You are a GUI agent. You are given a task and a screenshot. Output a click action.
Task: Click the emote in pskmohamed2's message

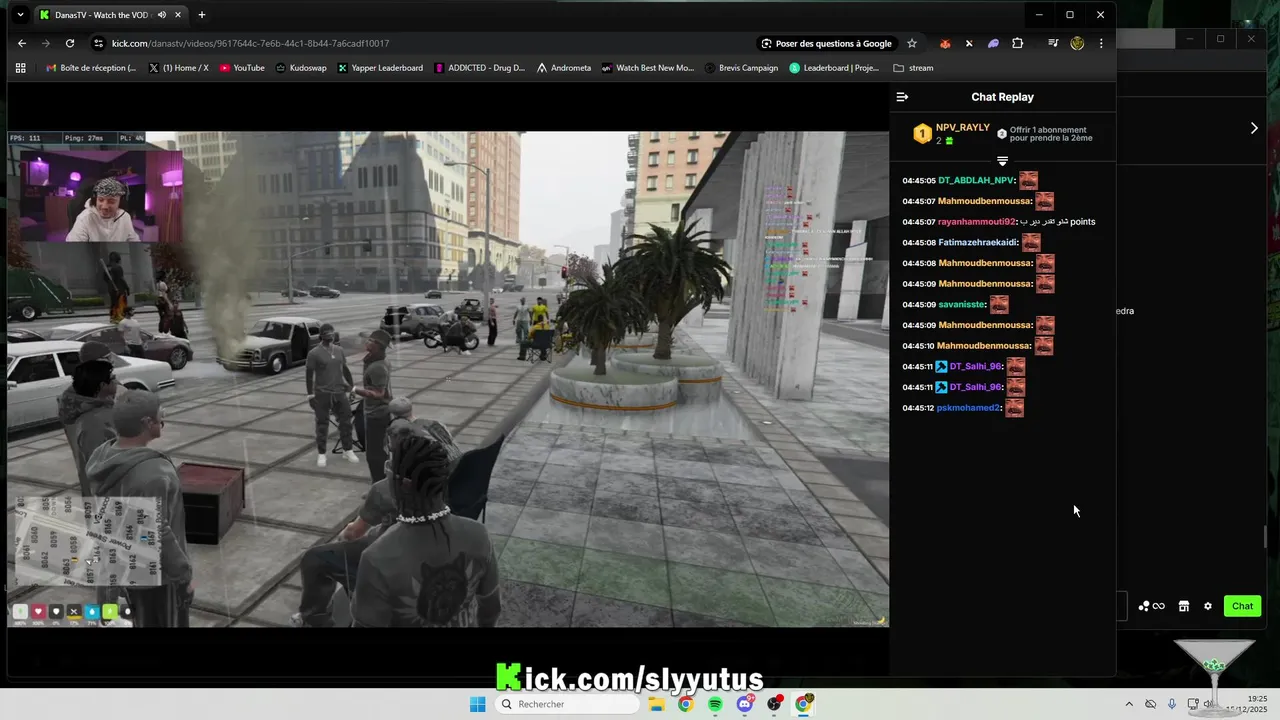click(1014, 408)
